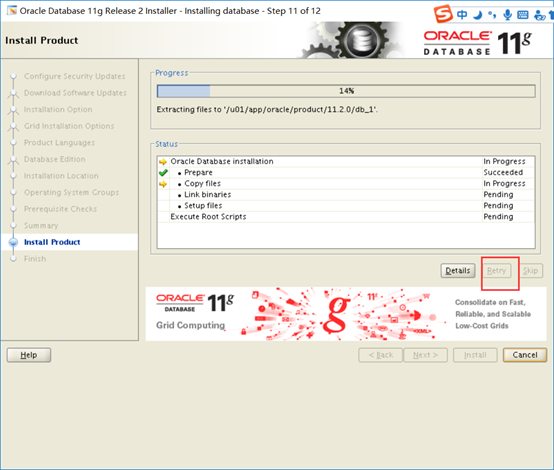
Task: Select Installation Option step
Action: [x=58, y=110]
